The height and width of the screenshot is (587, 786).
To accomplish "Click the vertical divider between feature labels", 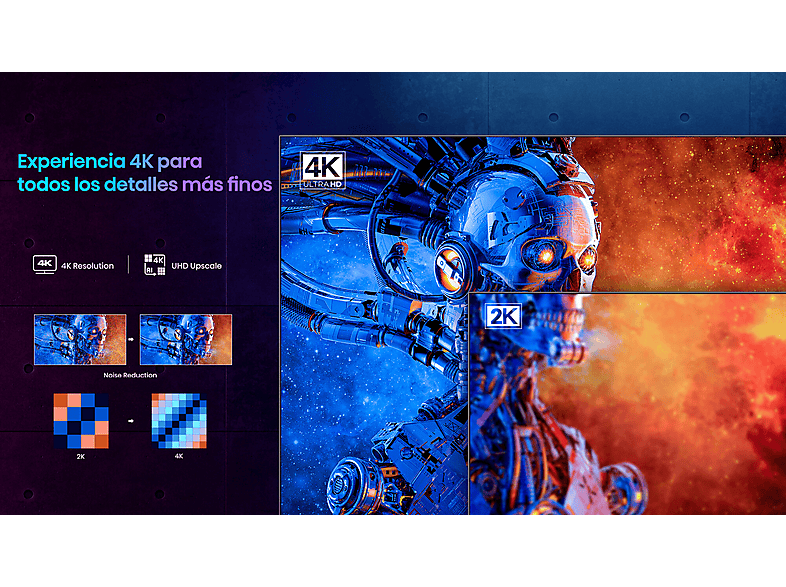I will (x=128, y=265).
